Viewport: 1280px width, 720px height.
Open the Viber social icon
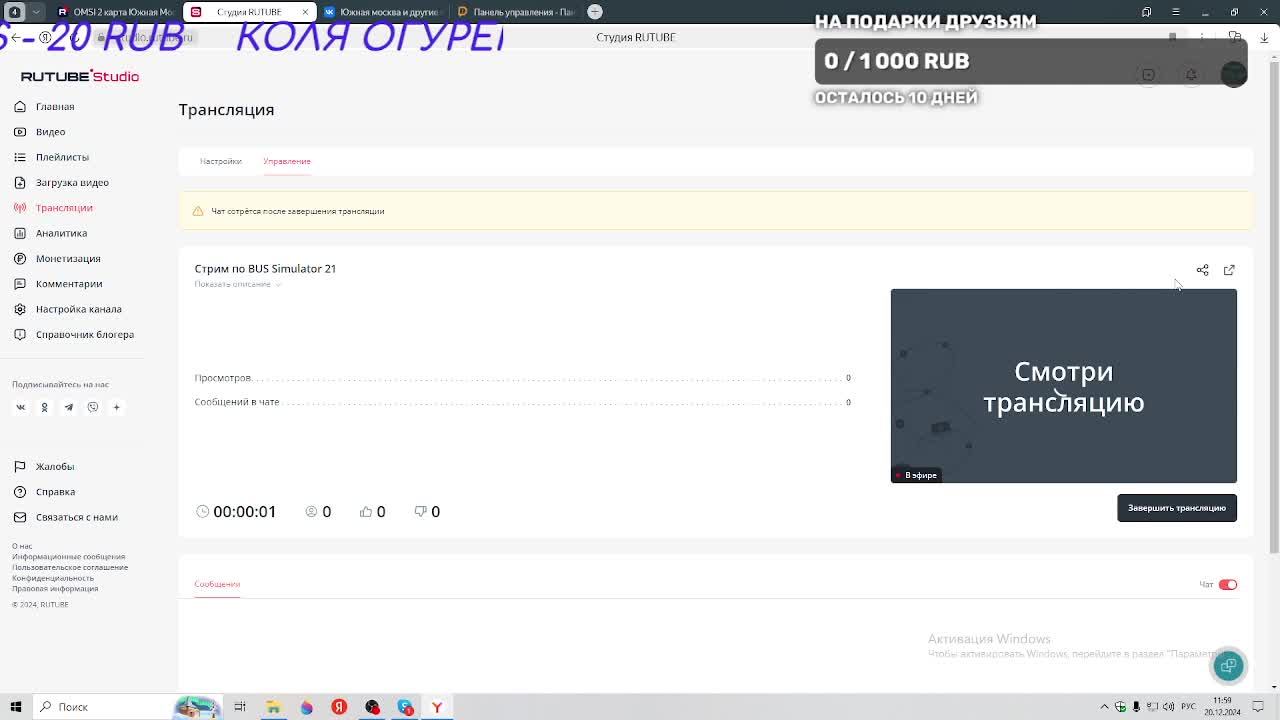tap(92, 407)
